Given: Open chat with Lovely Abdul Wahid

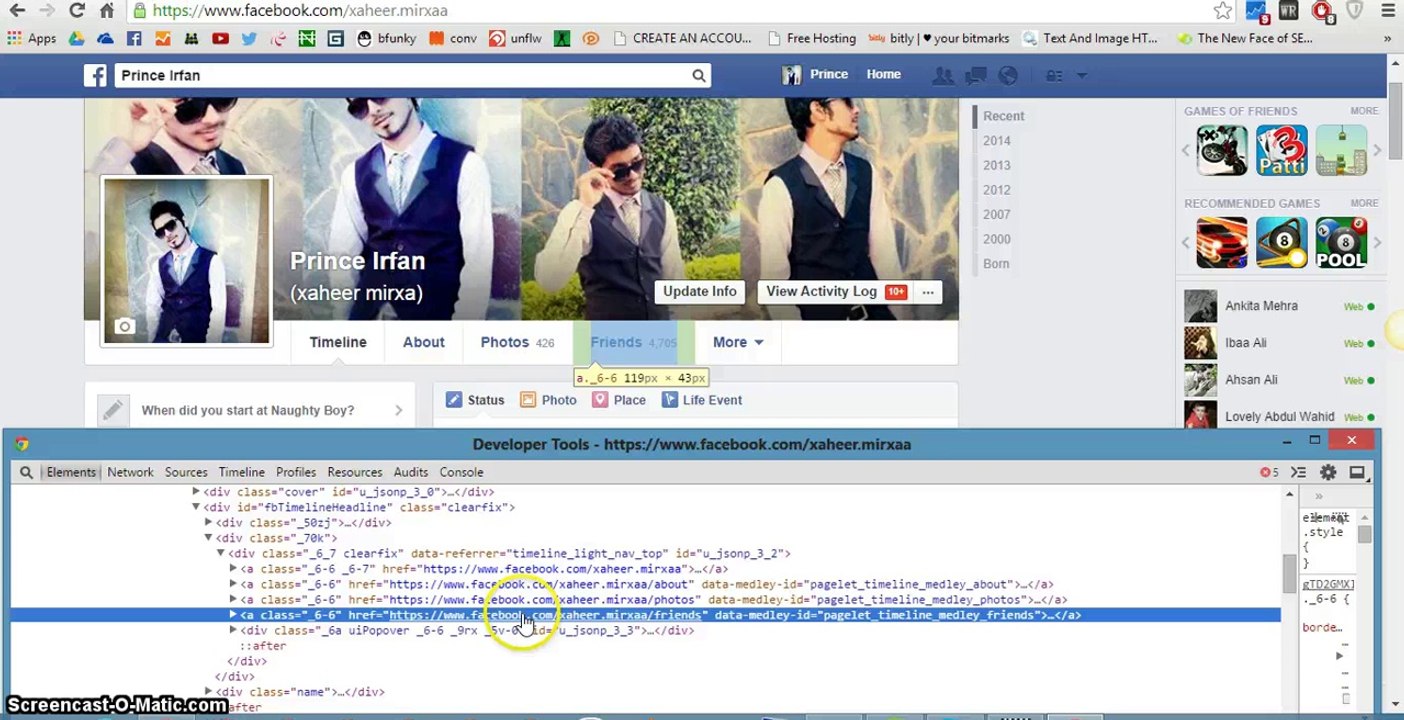Looking at the screenshot, I should click(1280, 416).
